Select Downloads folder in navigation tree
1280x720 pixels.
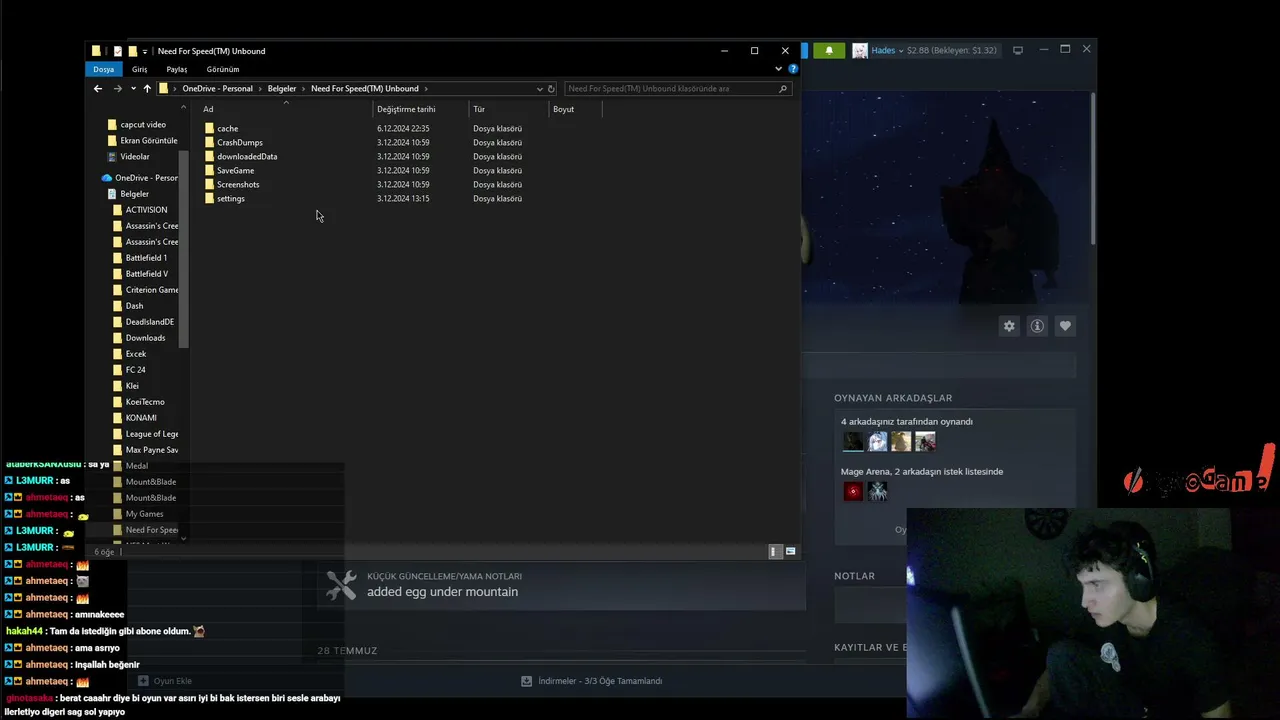click(145, 338)
